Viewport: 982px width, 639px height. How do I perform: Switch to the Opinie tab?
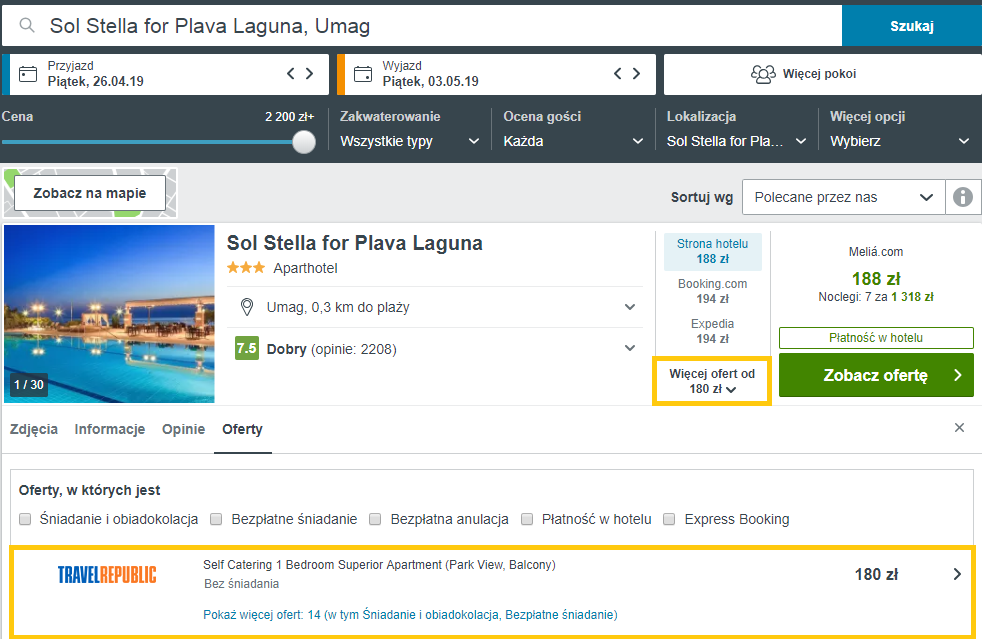coord(184,430)
